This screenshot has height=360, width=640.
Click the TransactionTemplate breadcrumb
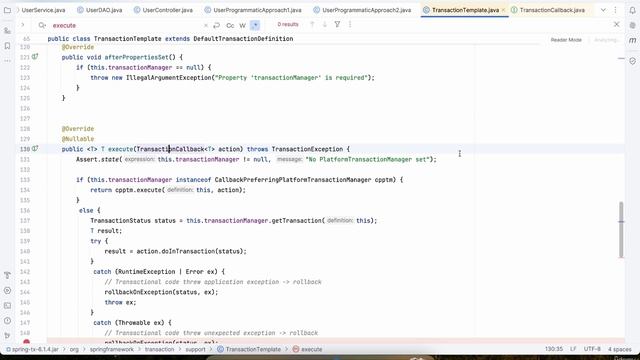[x=249, y=349]
